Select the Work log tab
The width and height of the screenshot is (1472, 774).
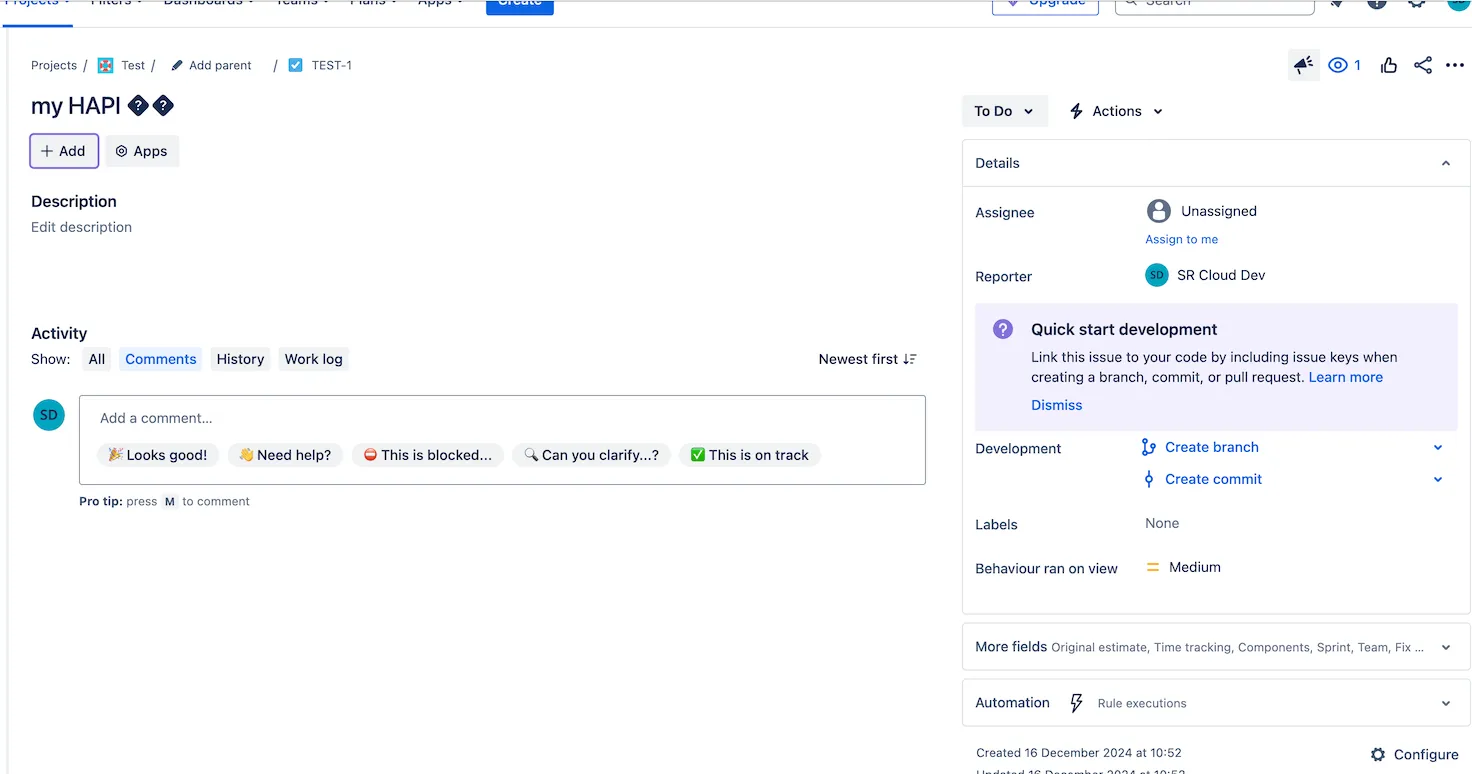point(313,359)
